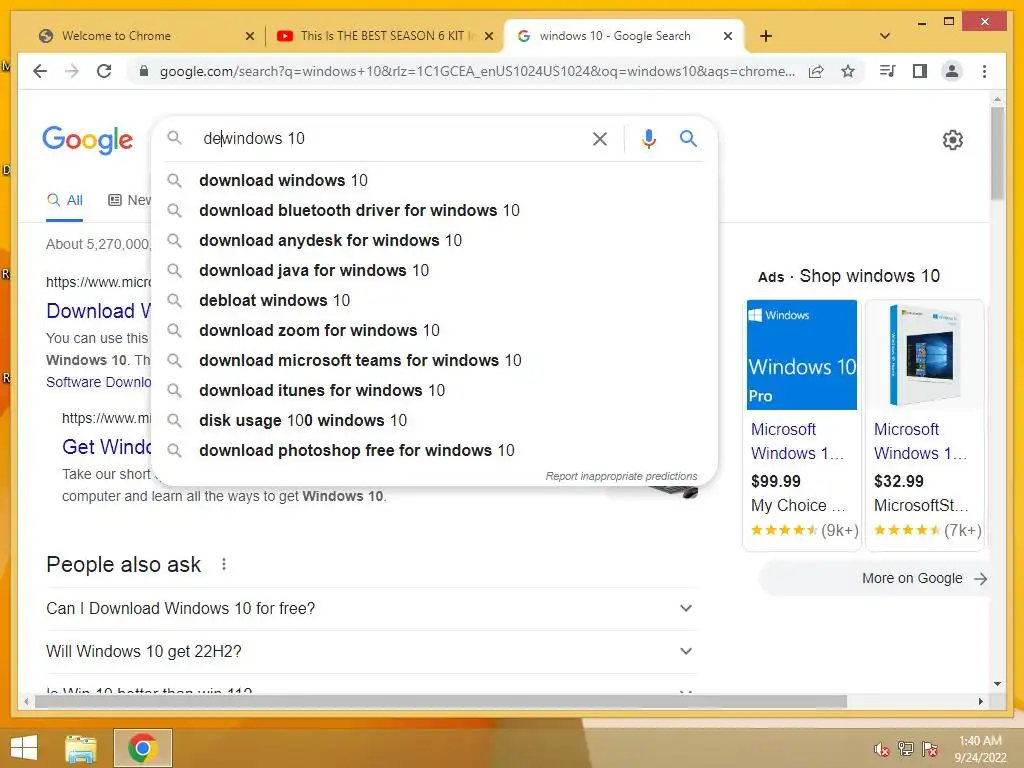Image resolution: width=1024 pixels, height=768 pixels.
Task: Close the Welcome to Chrome tab
Action: coord(249,36)
